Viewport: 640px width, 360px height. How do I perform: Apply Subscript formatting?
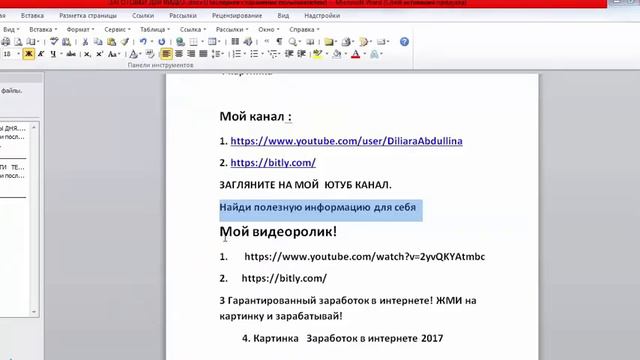point(87,54)
